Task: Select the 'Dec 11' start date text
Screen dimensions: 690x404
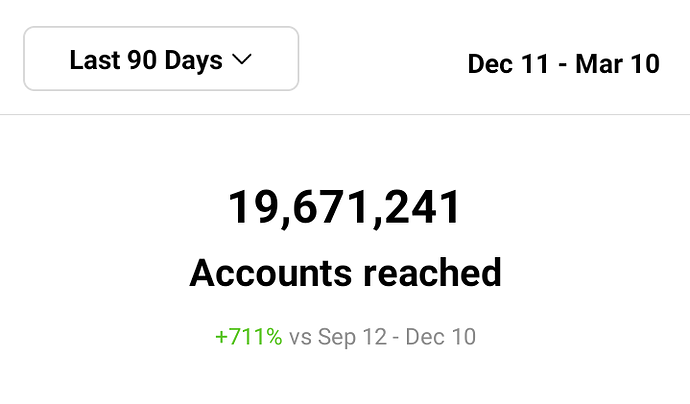Action: [509, 64]
